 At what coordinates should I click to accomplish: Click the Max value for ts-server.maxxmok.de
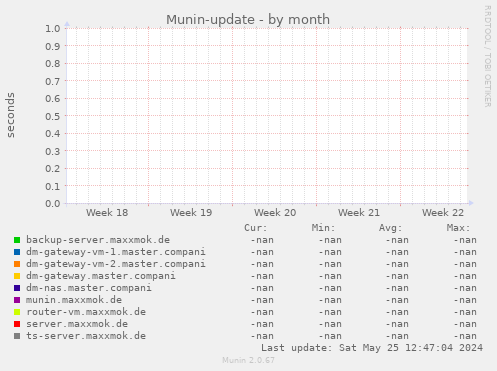(x=465, y=336)
